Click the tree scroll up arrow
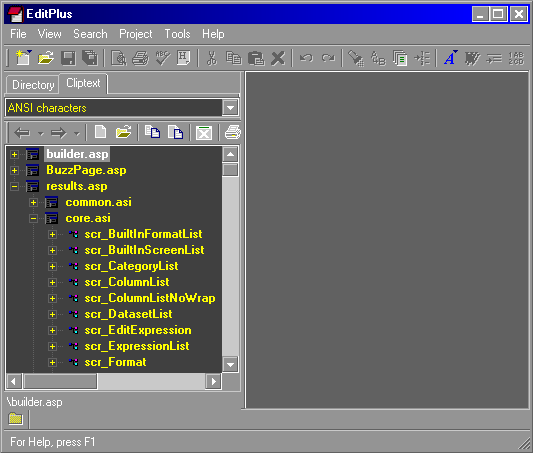The height and width of the screenshot is (454, 534). 230,155
